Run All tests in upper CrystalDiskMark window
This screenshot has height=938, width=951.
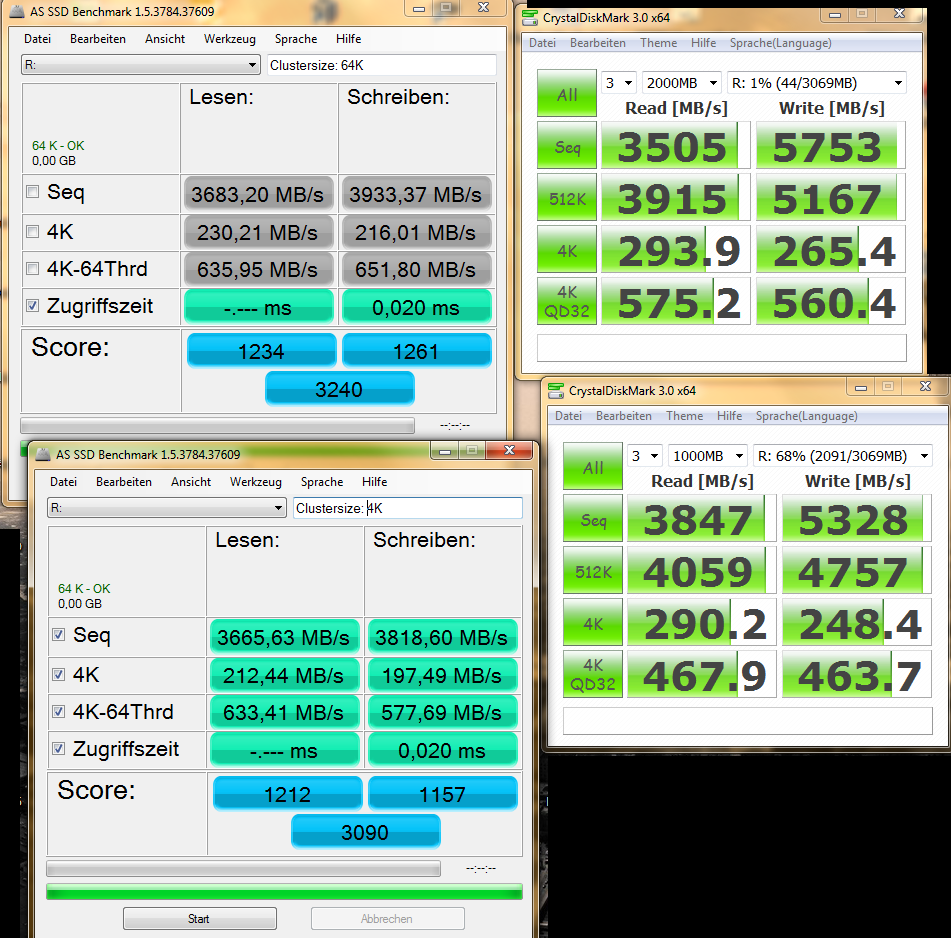coord(567,93)
